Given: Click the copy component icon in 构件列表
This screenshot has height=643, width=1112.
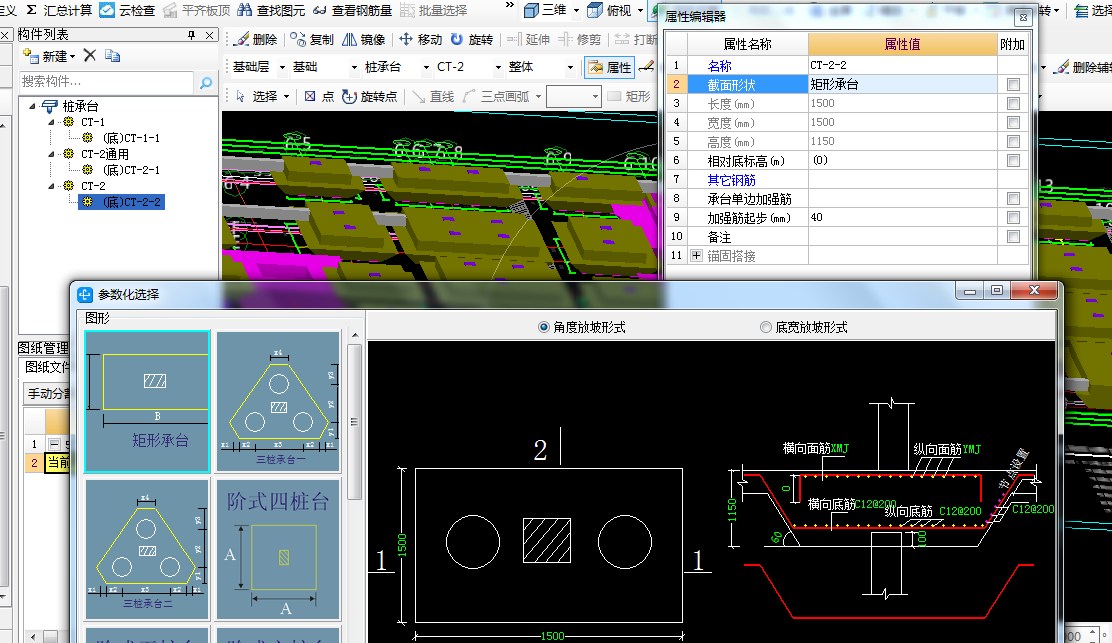Looking at the screenshot, I should [x=112, y=55].
